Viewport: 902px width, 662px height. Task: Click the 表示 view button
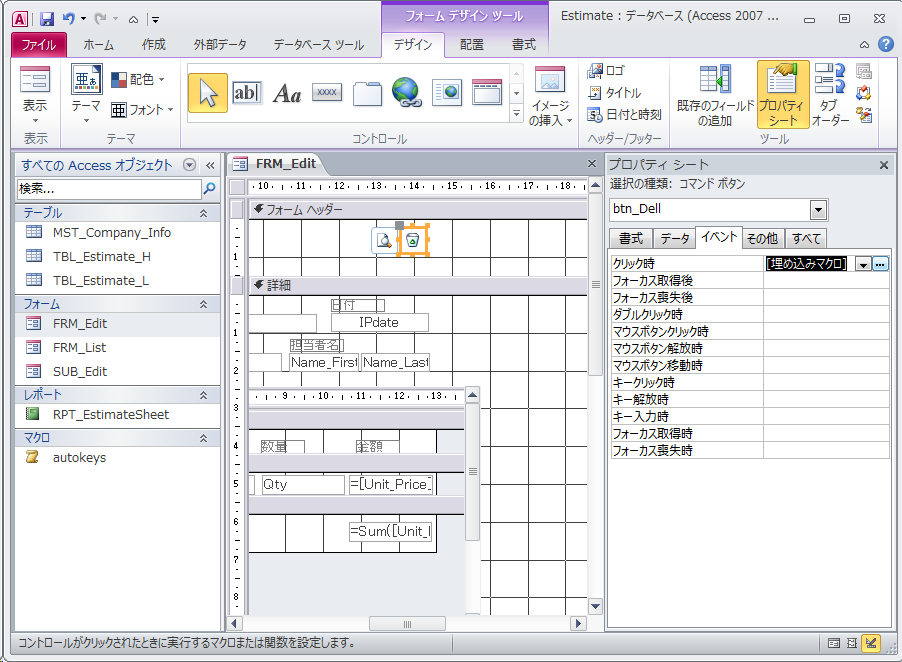coord(35,95)
